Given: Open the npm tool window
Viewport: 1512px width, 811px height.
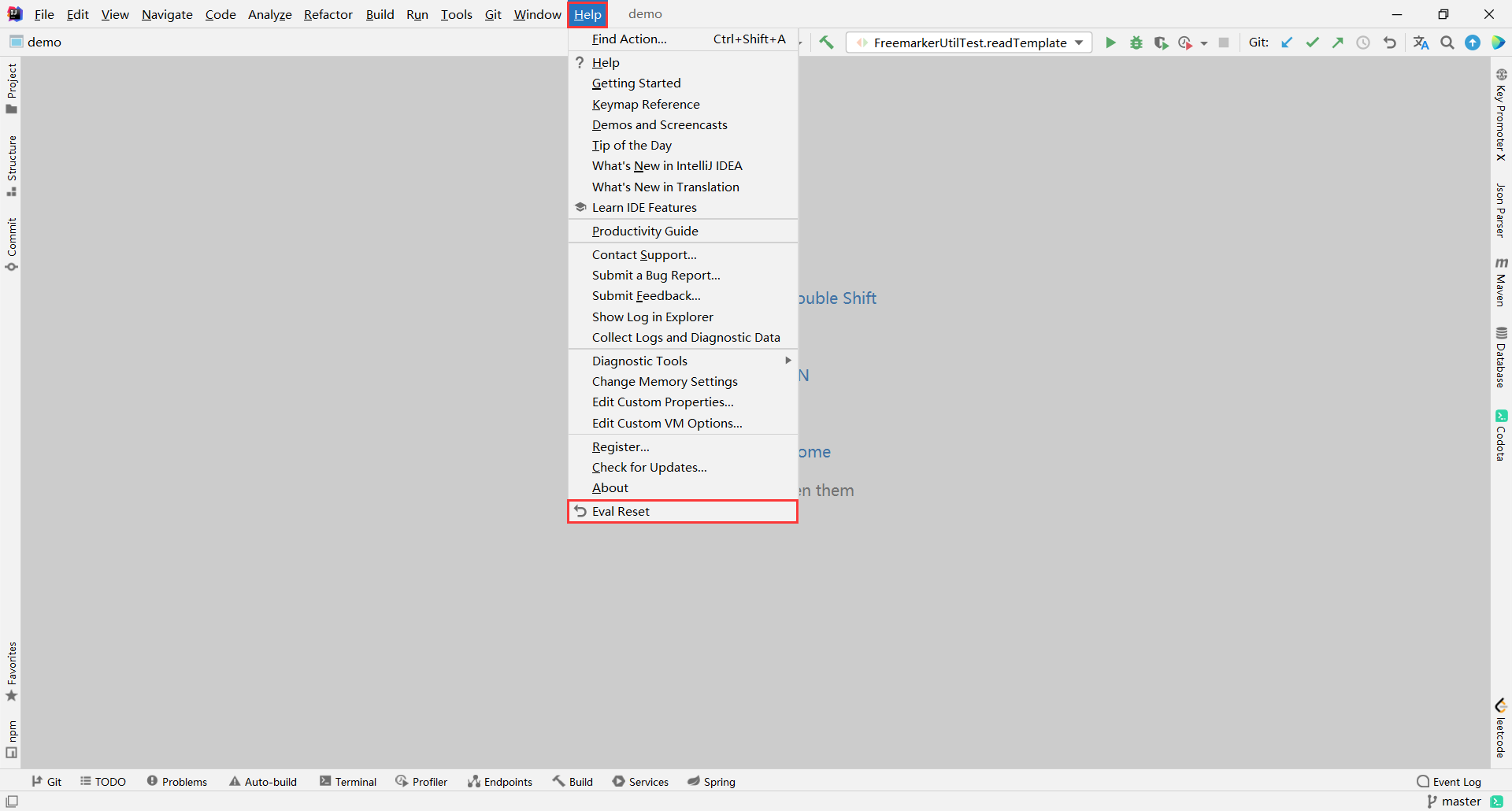Looking at the screenshot, I should pos(12,739).
